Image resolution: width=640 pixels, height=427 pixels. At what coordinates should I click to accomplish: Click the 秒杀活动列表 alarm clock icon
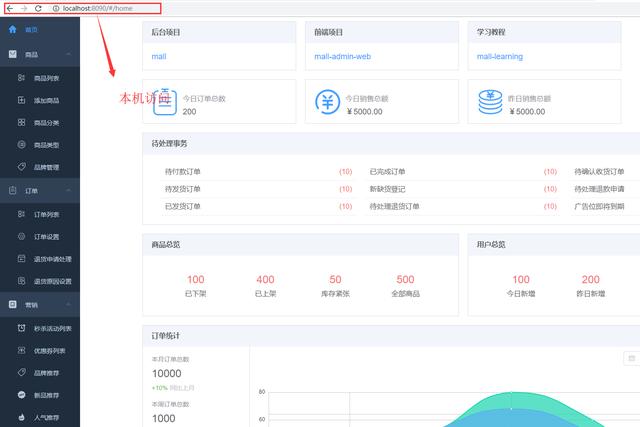click(22, 328)
